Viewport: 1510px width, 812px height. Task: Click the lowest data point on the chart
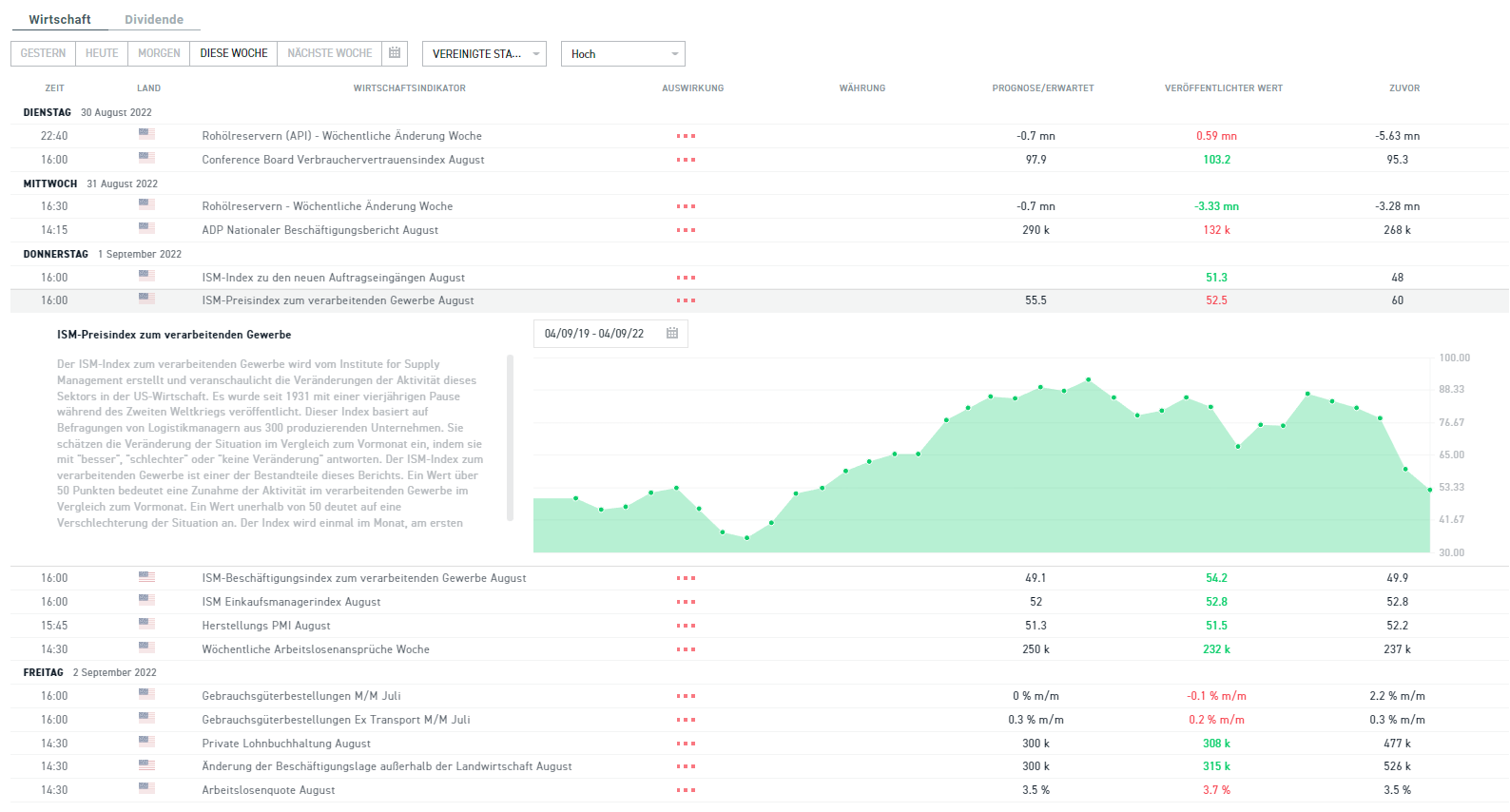(747, 538)
